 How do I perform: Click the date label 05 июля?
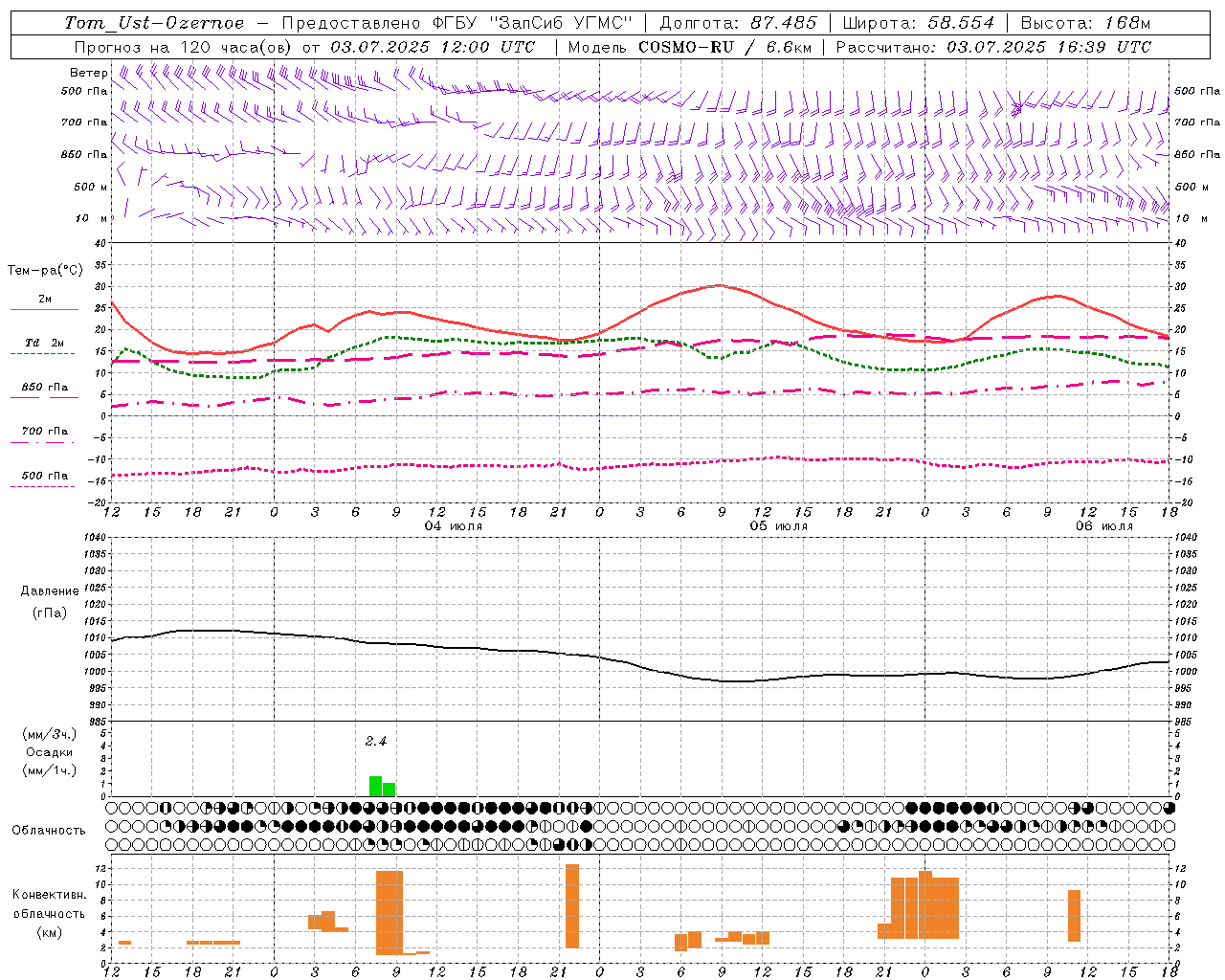[779, 526]
